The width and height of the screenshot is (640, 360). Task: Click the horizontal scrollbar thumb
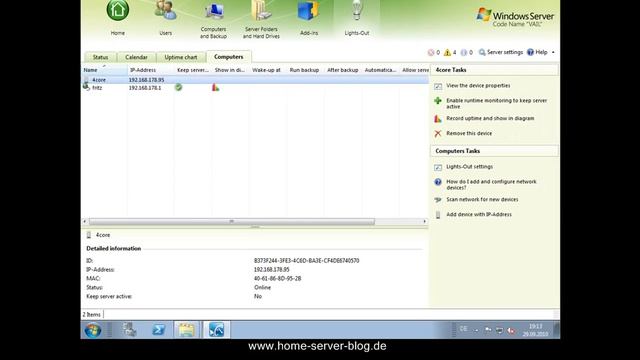(231, 222)
